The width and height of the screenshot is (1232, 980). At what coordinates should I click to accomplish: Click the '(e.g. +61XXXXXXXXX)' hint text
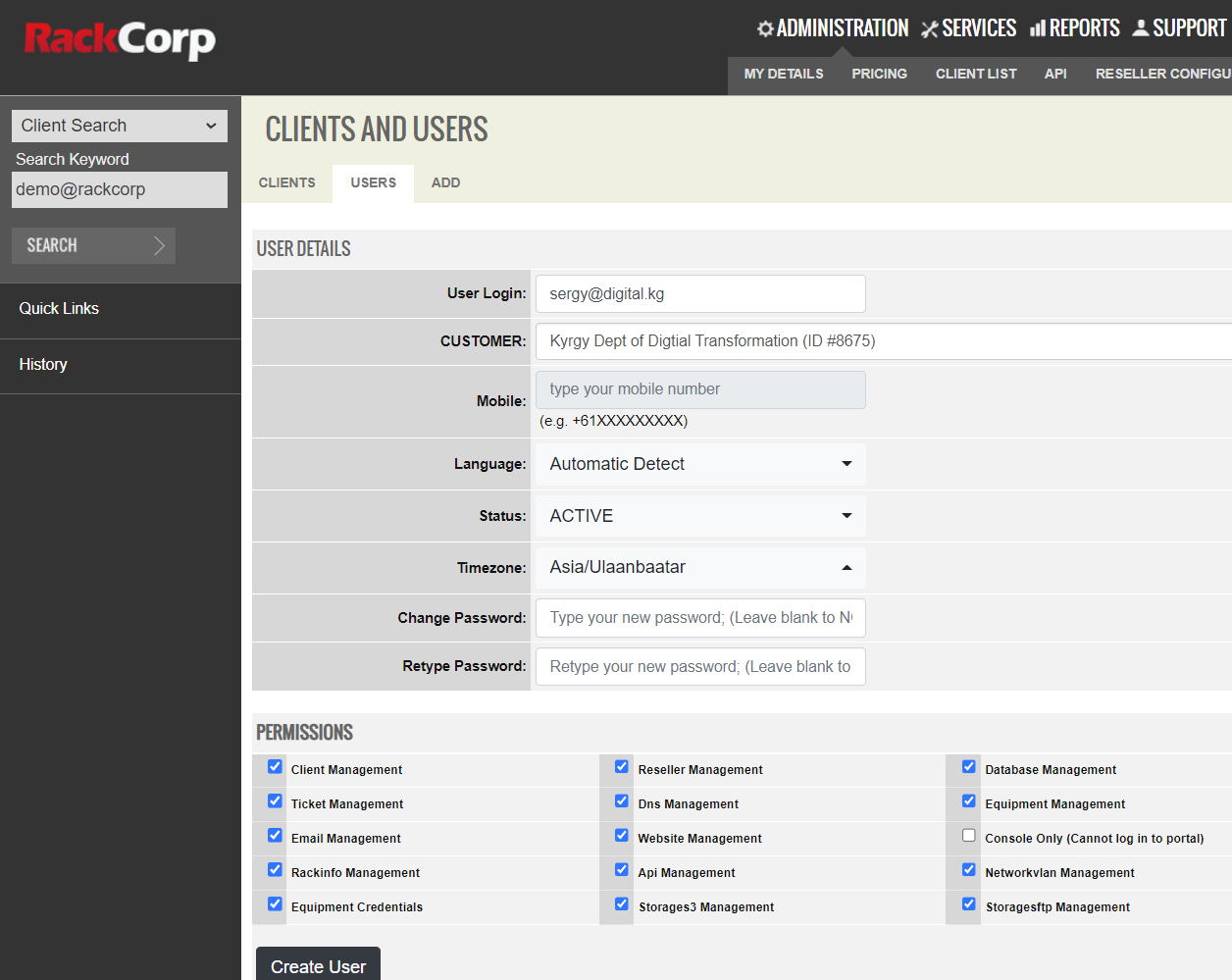pos(614,421)
